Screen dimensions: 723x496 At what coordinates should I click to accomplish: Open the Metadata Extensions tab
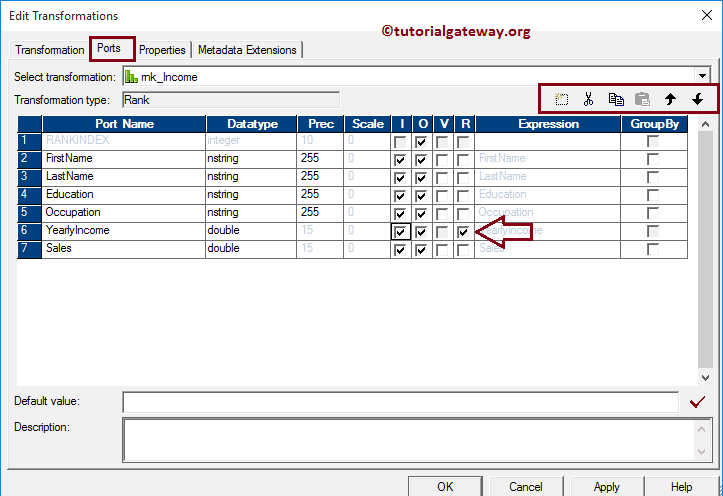(247, 50)
